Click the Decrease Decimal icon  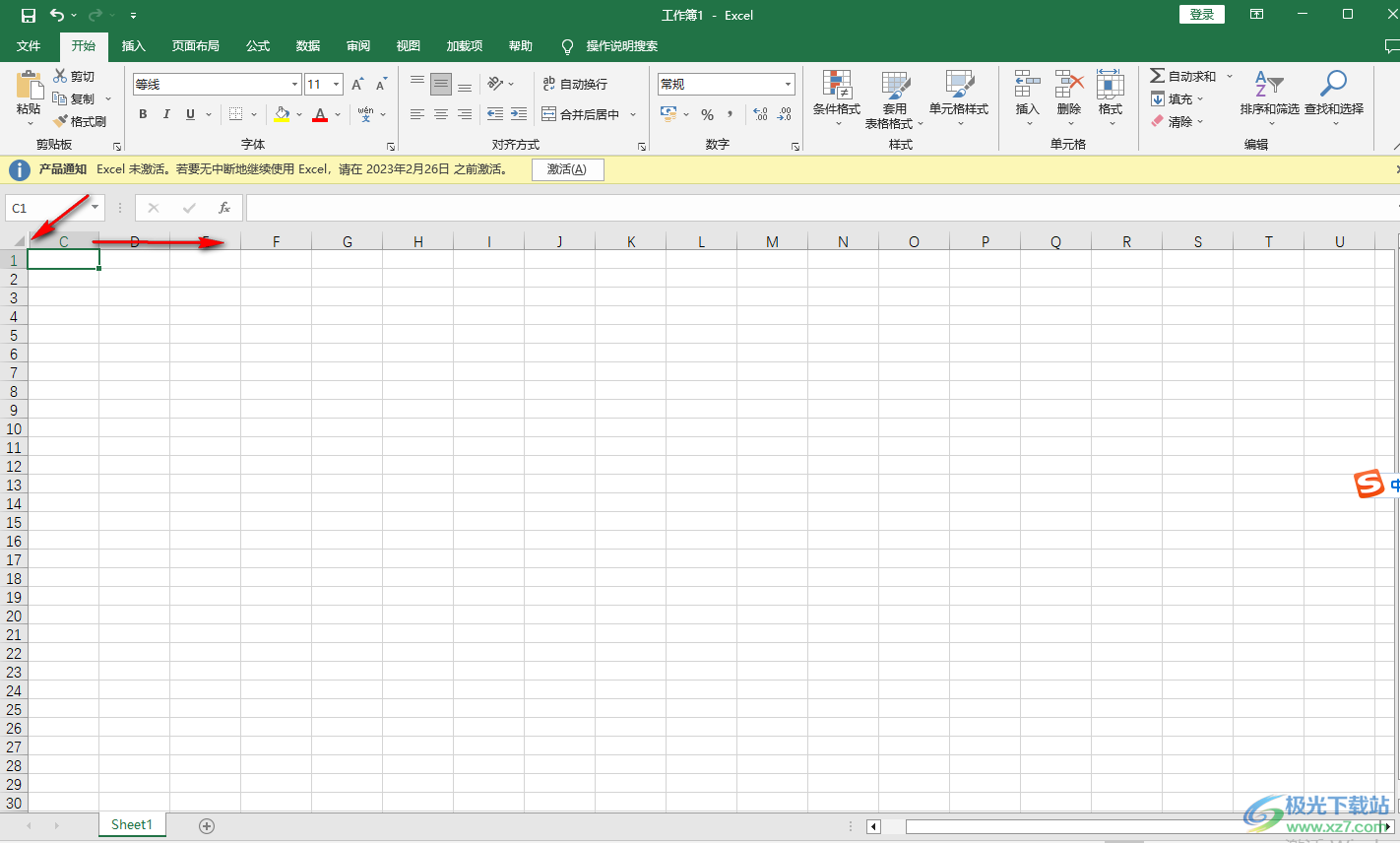pos(784,115)
